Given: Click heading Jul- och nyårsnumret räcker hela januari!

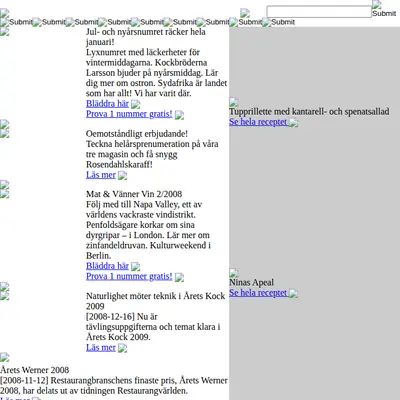Looking at the screenshot, I should 146,37.
